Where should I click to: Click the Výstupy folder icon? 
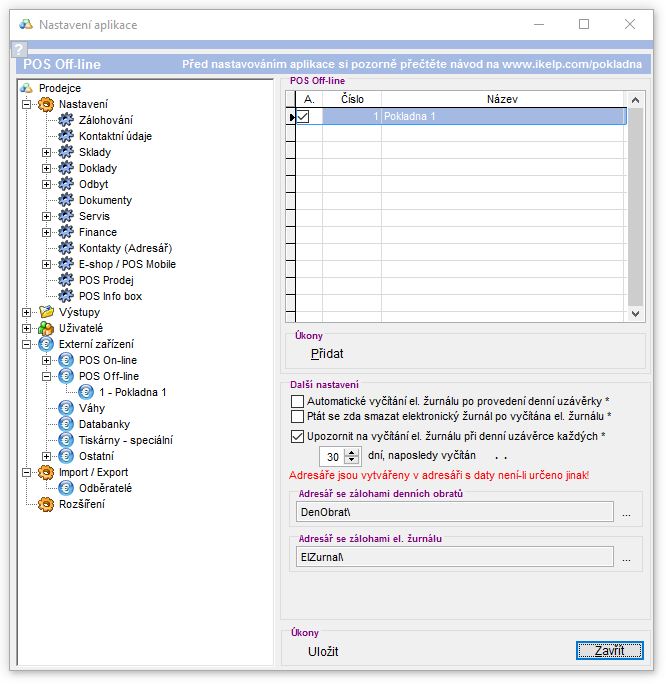(x=46, y=312)
